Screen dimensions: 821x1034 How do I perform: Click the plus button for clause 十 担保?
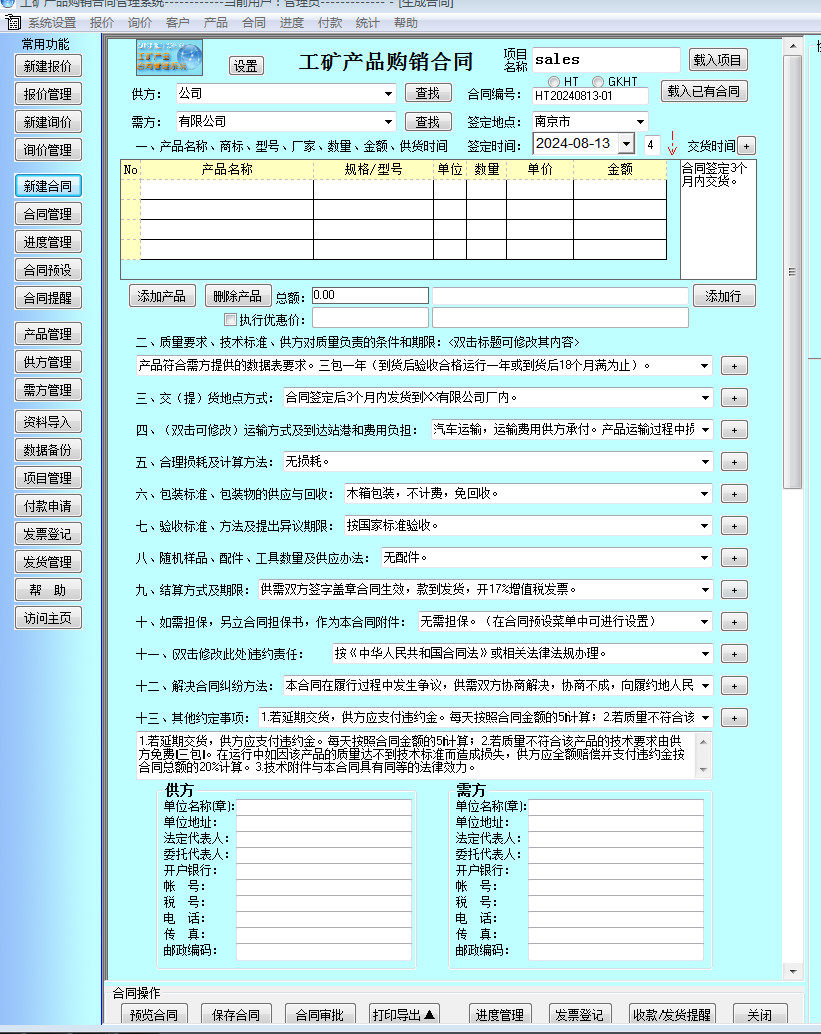click(734, 622)
